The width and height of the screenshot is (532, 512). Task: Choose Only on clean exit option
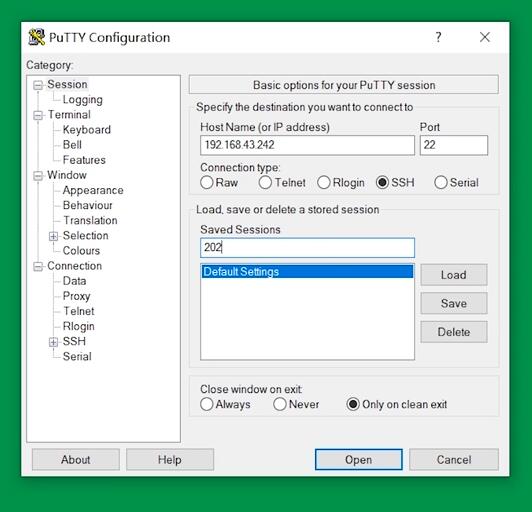[x=353, y=404]
